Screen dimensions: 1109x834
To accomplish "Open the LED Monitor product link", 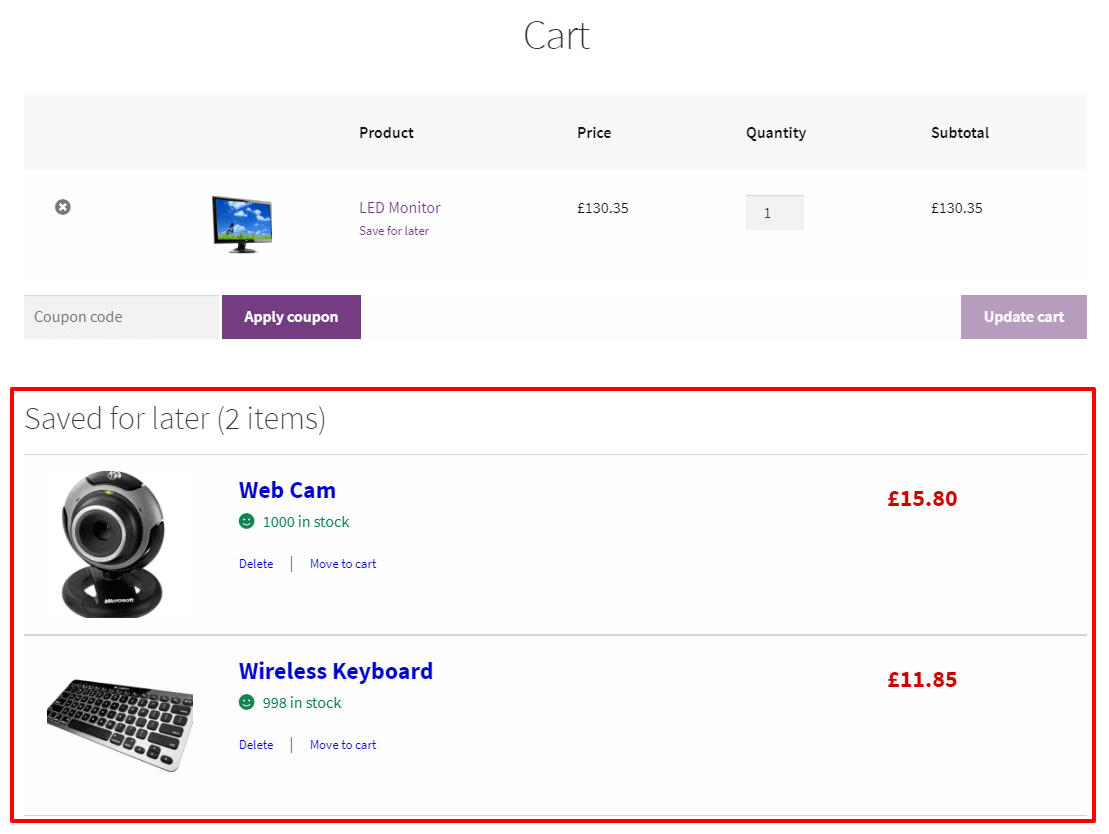I will pos(400,208).
